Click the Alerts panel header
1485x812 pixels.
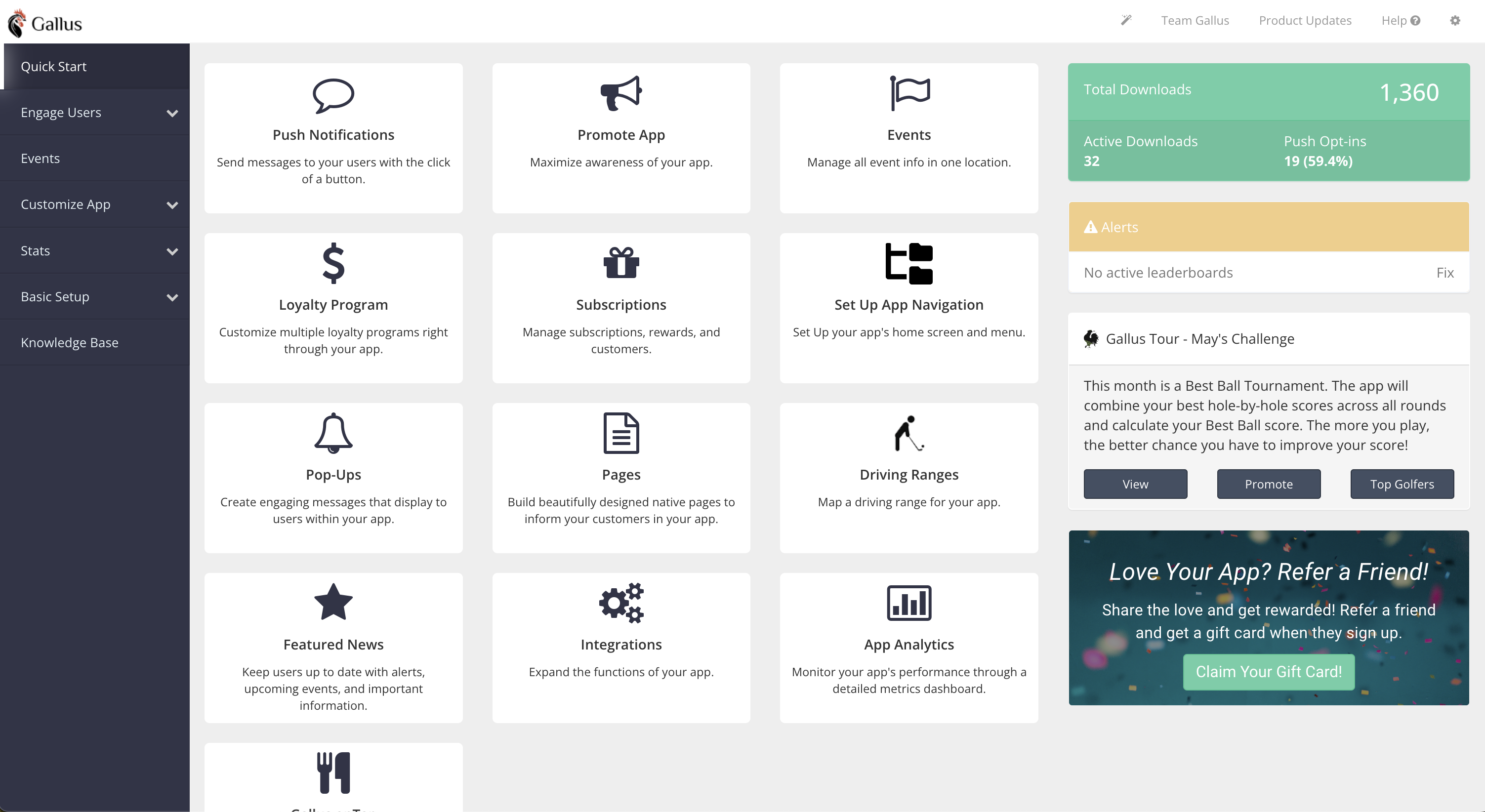(x=1268, y=227)
